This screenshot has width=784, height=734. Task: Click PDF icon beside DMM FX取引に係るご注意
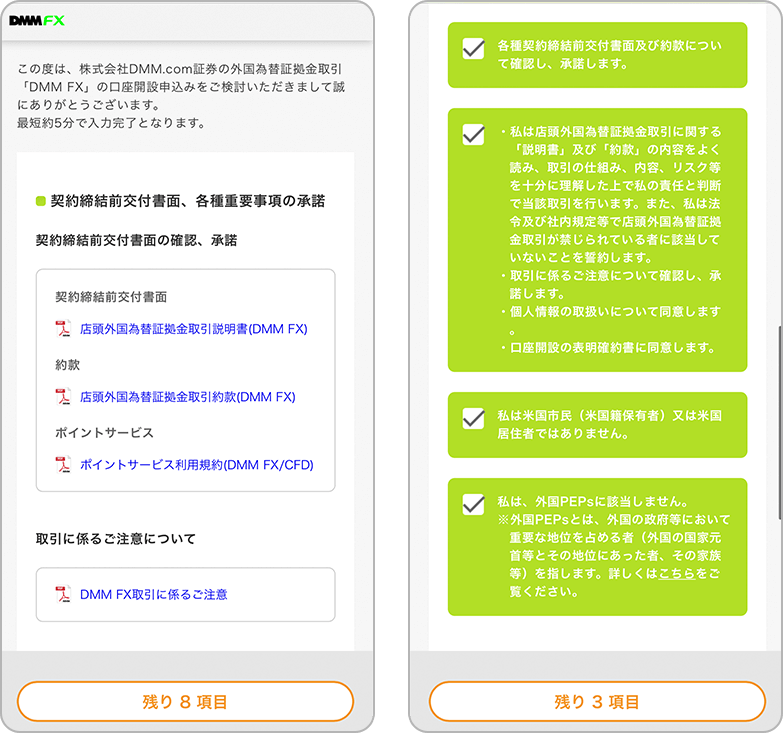[x=63, y=594]
